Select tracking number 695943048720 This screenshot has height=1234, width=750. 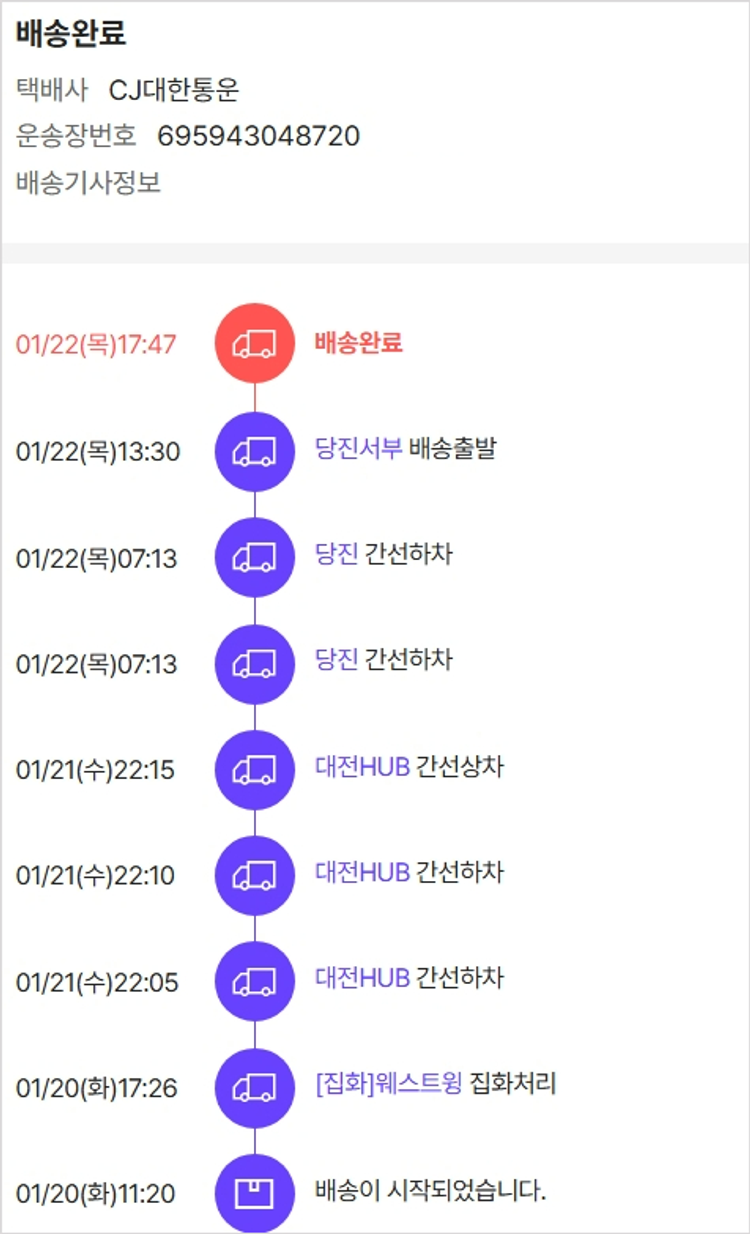[258, 136]
